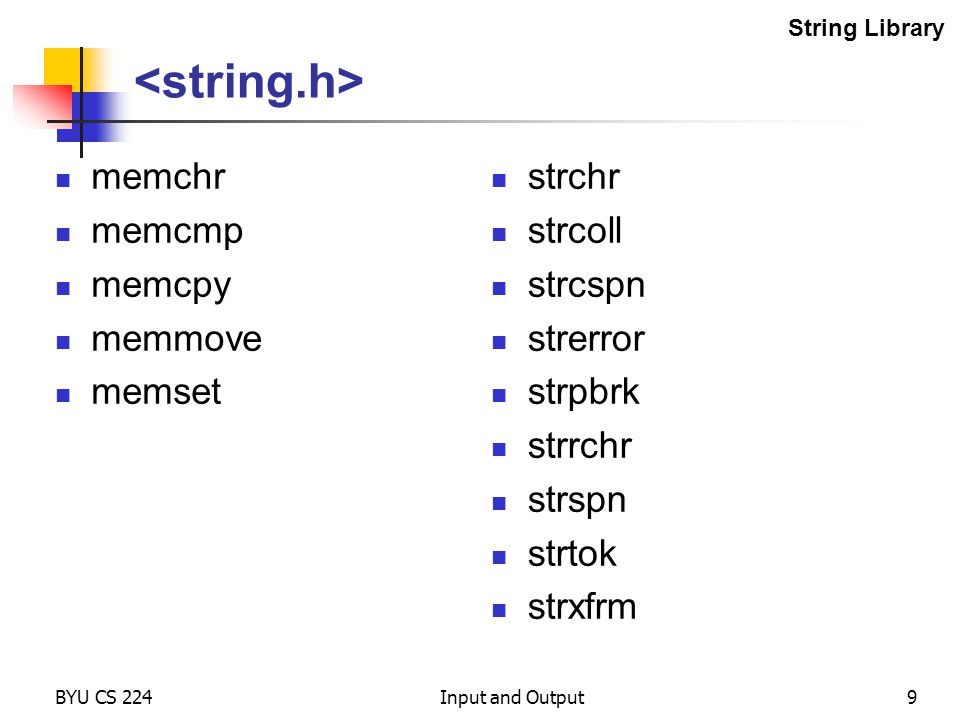
Task: Click the BYU CS 224 footer text
Action: [x=103, y=697]
